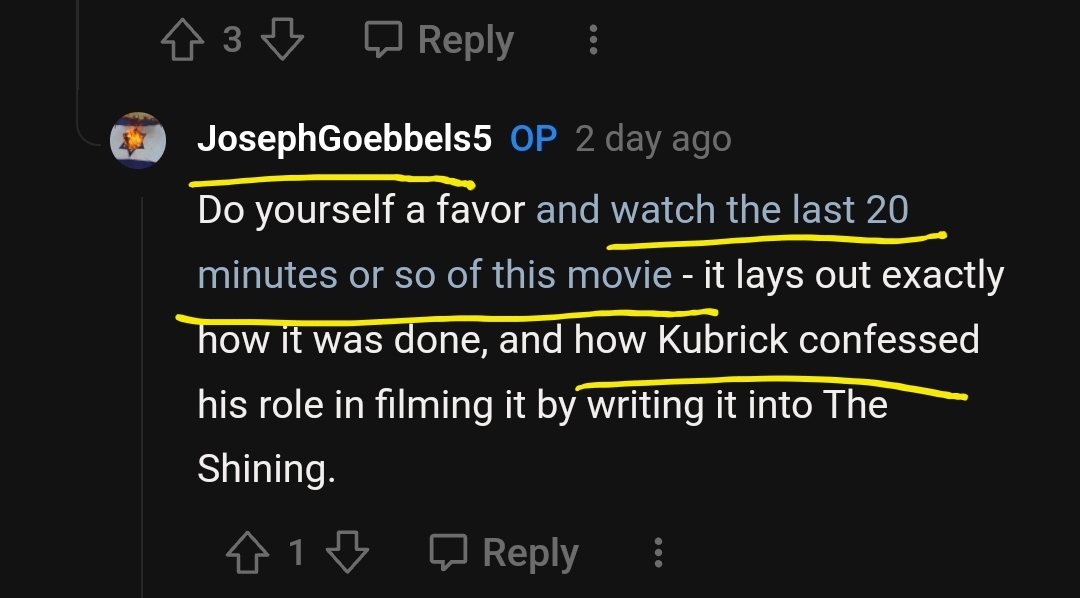Image resolution: width=1080 pixels, height=598 pixels.
Task: Open more options for the 3-point comment
Action: (x=593, y=40)
